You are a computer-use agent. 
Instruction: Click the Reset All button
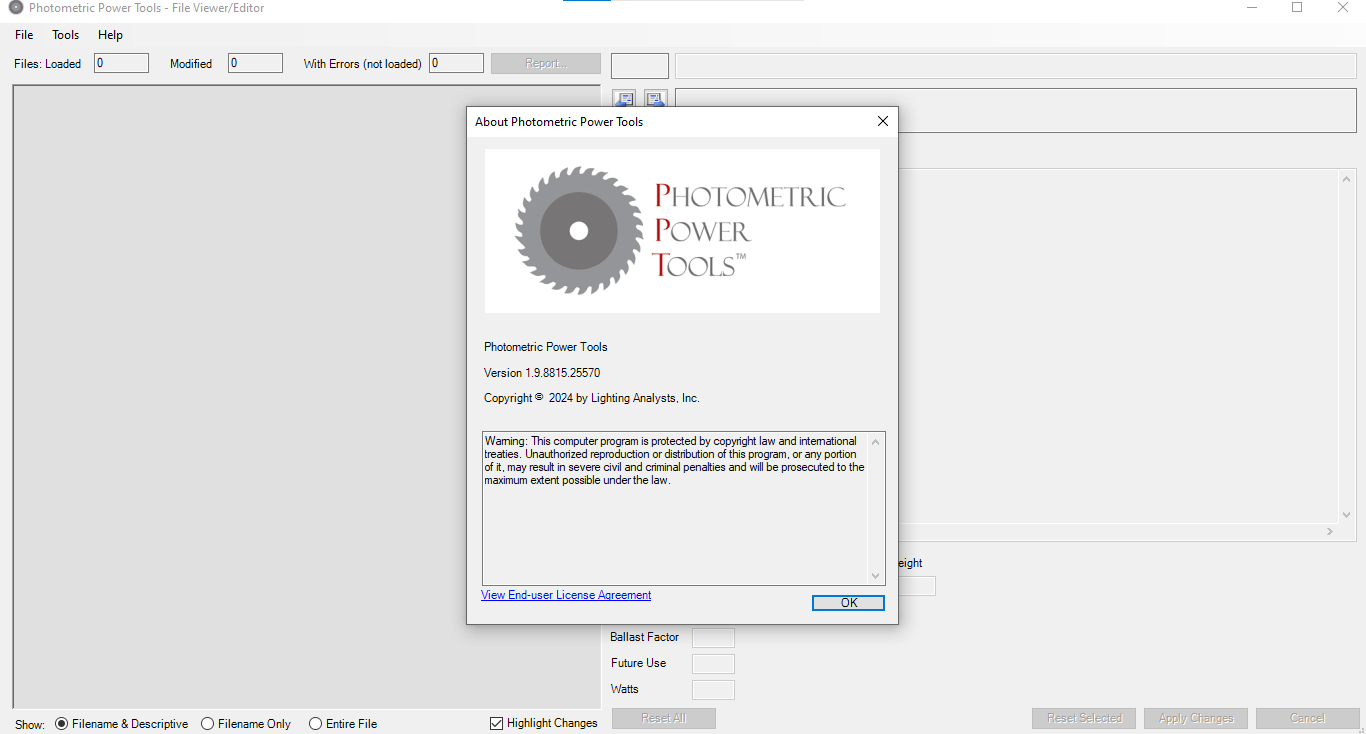(664, 718)
